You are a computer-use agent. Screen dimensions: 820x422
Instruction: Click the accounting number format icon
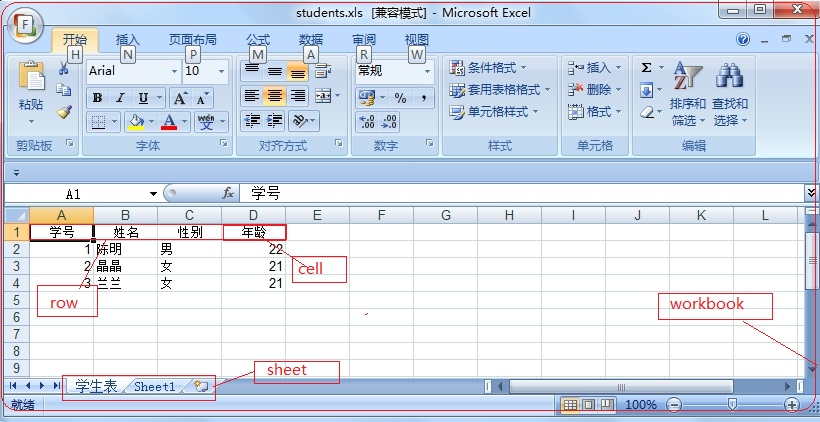pos(366,97)
